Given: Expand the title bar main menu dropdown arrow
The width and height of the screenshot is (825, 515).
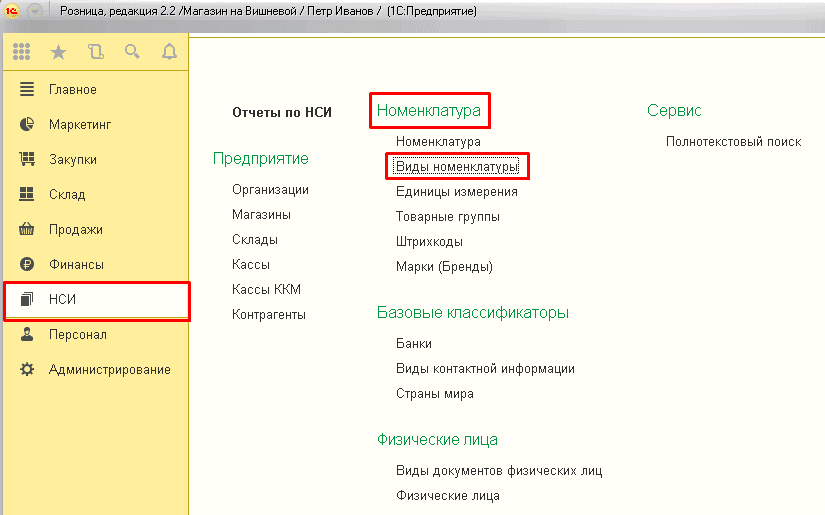Looking at the screenshot, I should pos(35,11).
